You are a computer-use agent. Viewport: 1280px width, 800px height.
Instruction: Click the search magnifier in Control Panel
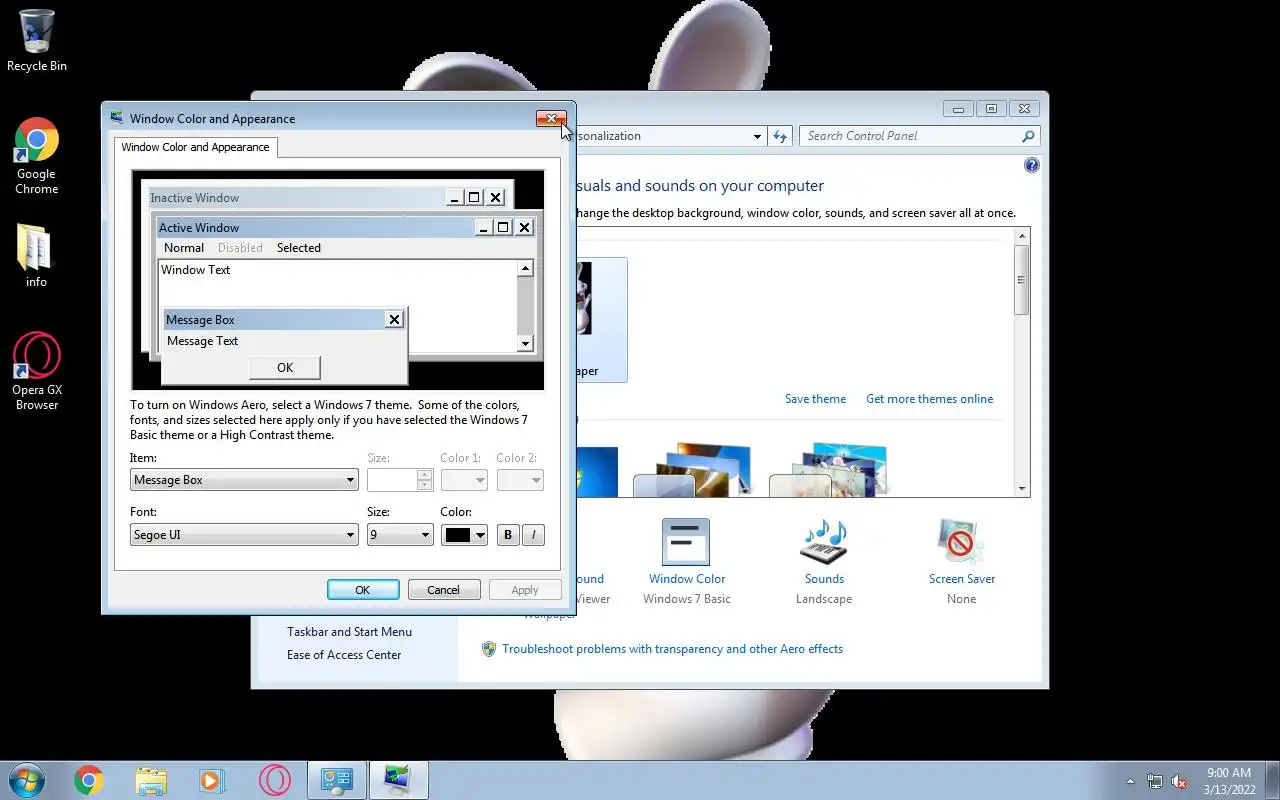(1028, 136)
